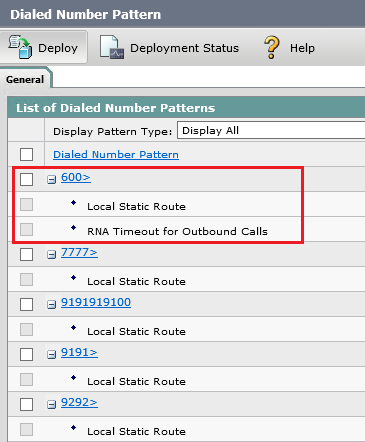
Task: Check the box for pattern 9191>
Action: point(26,354)
